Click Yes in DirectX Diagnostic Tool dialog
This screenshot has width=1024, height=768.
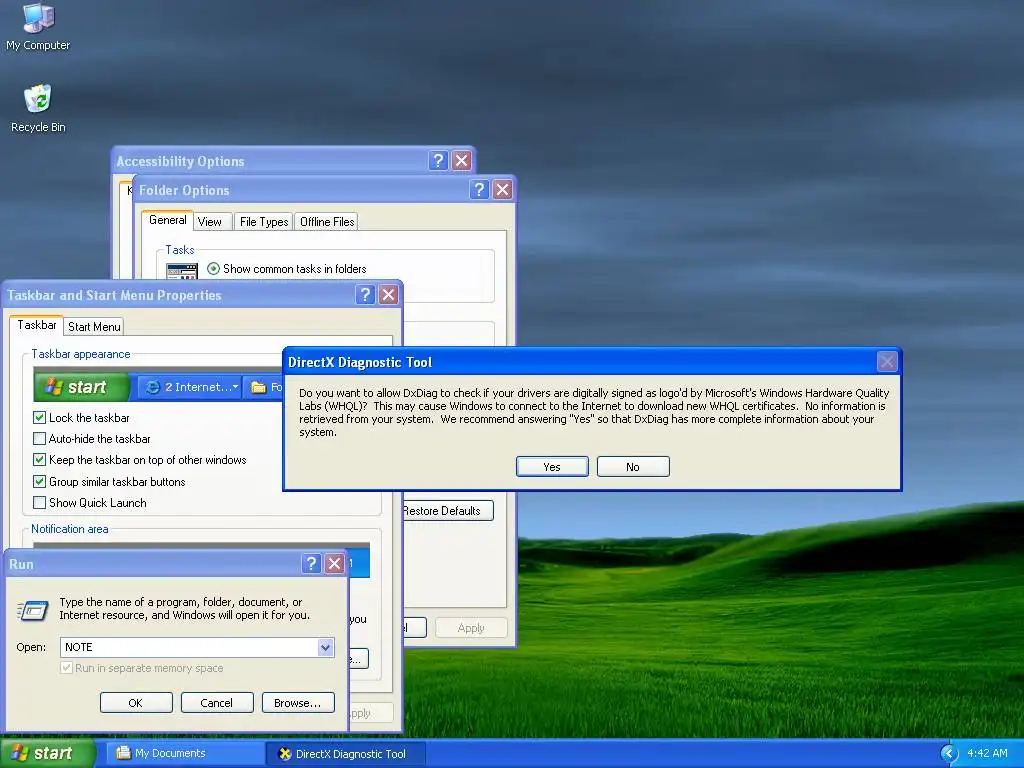click(x=552, y=466)
